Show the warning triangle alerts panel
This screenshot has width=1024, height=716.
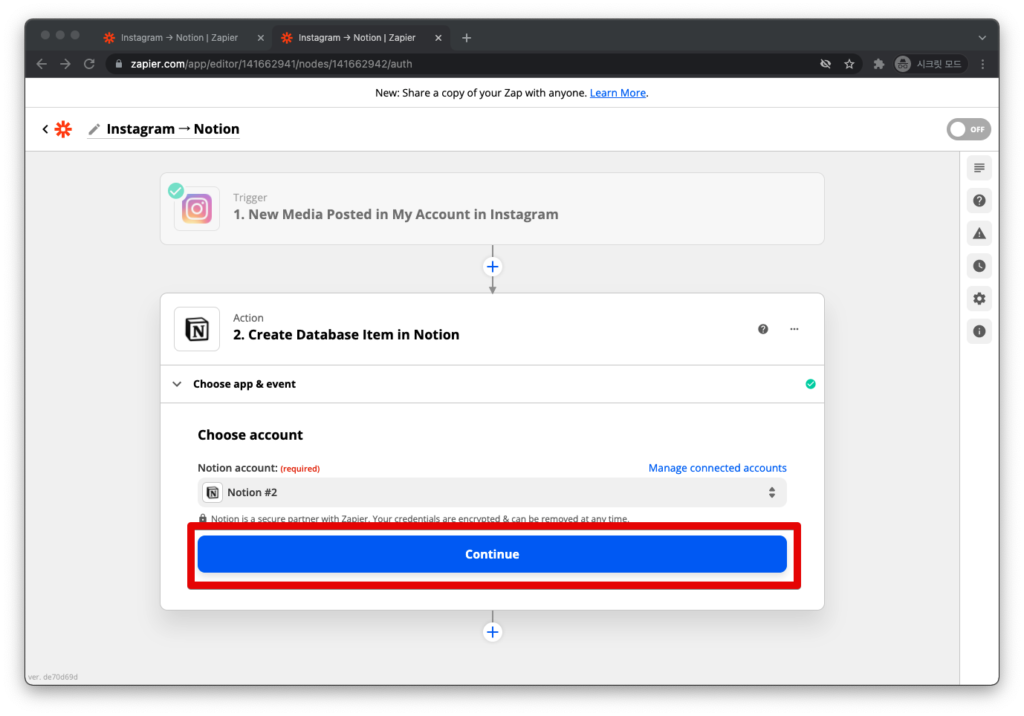point(979,233)
